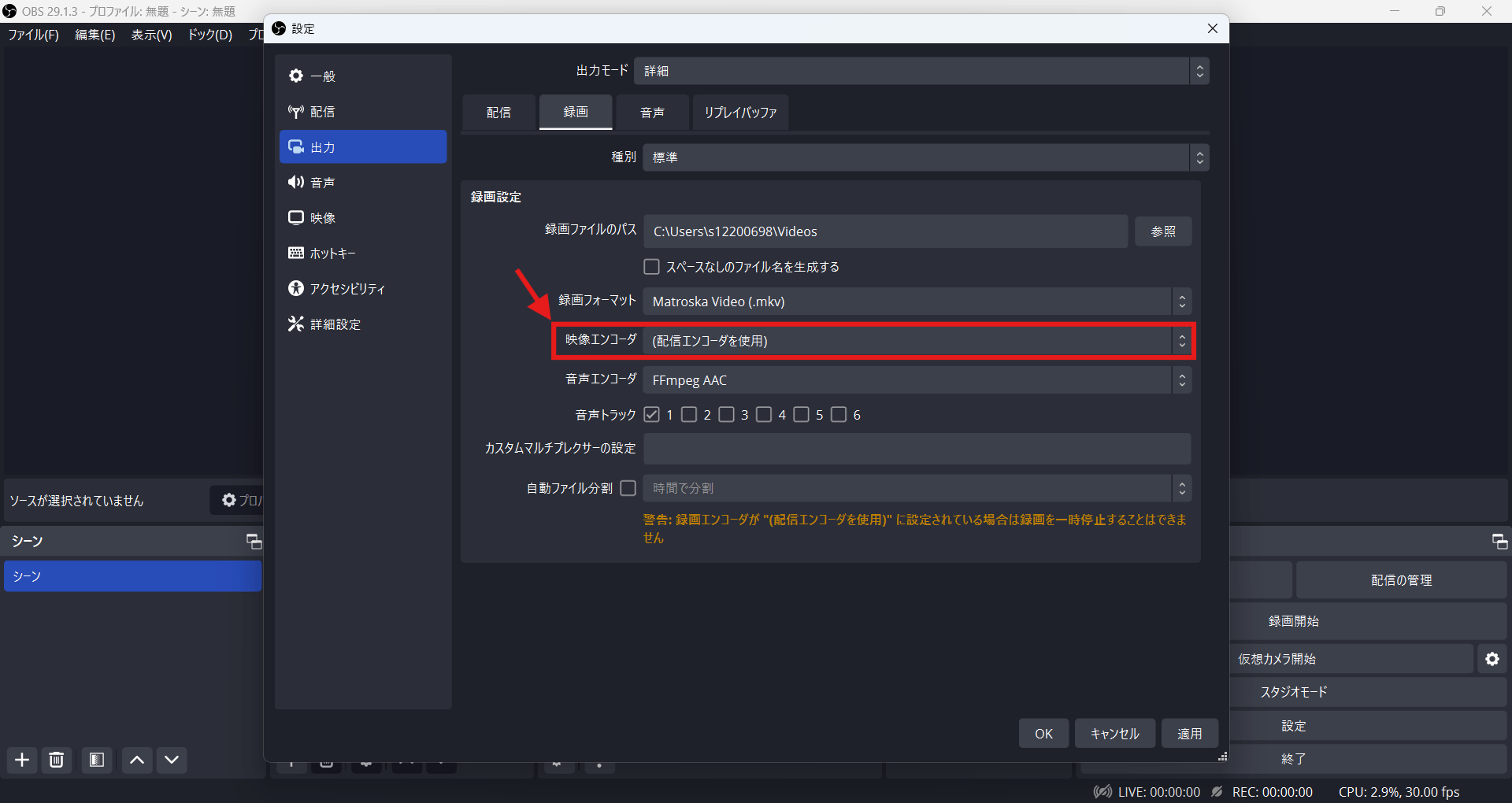Open the 音声 settings category in sidebar

point(363,183)
